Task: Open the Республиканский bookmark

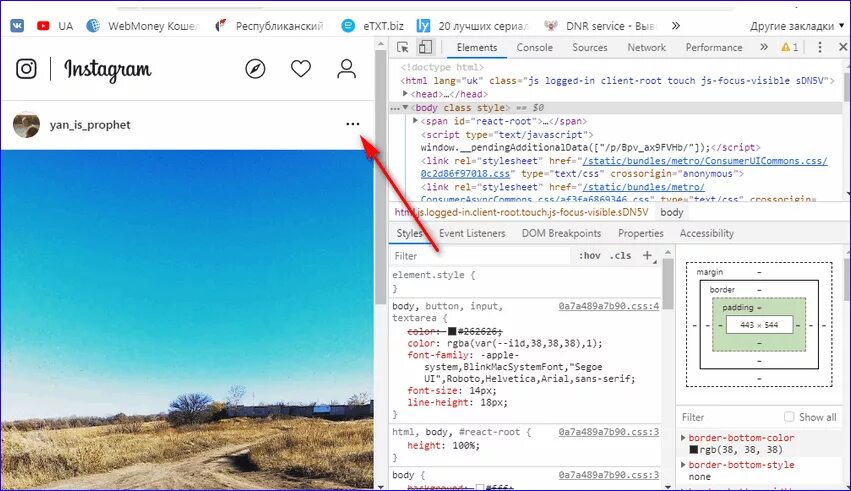Action: [x=270, y=25]
